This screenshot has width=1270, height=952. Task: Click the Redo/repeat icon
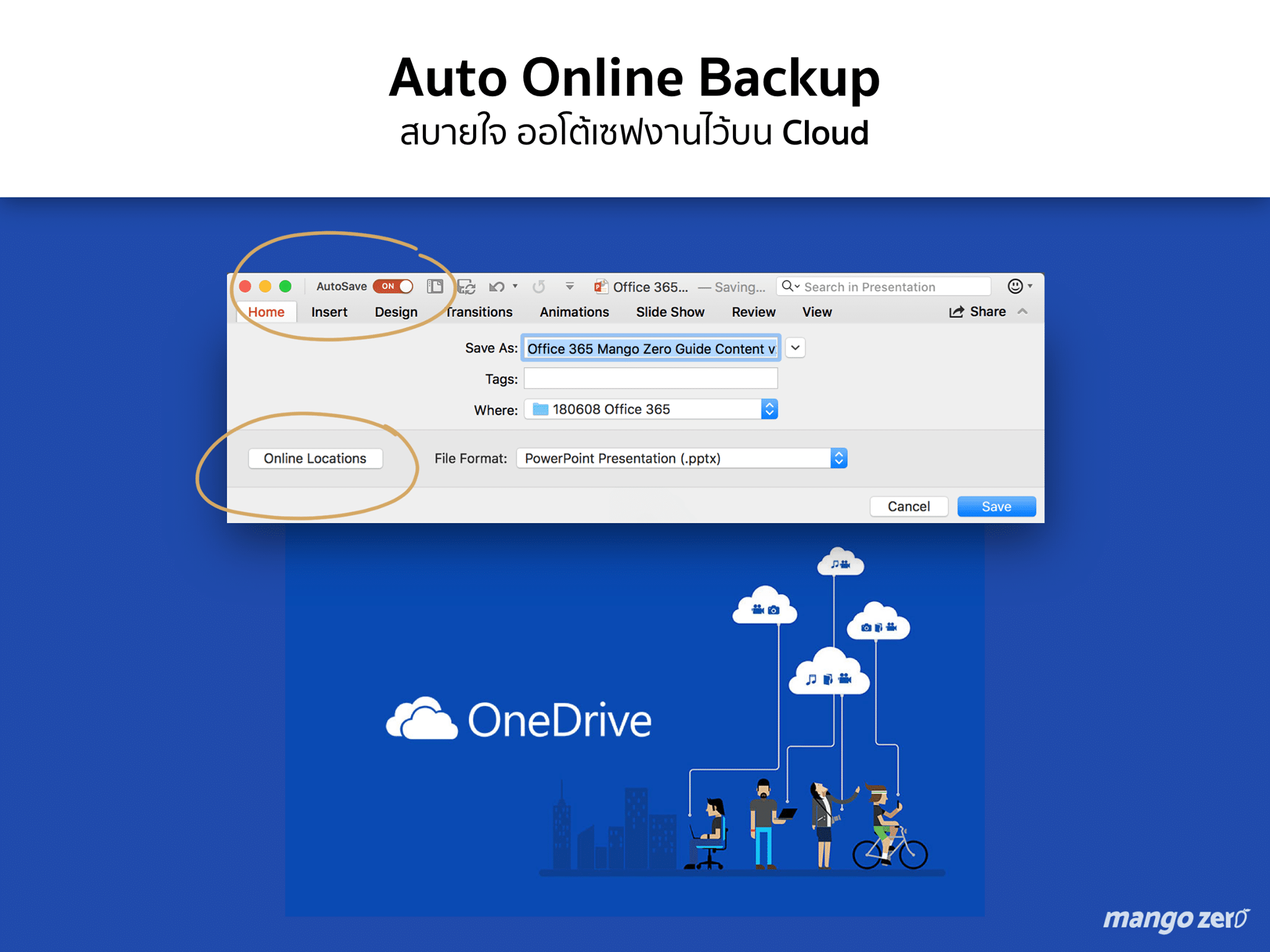pos(539,286)
